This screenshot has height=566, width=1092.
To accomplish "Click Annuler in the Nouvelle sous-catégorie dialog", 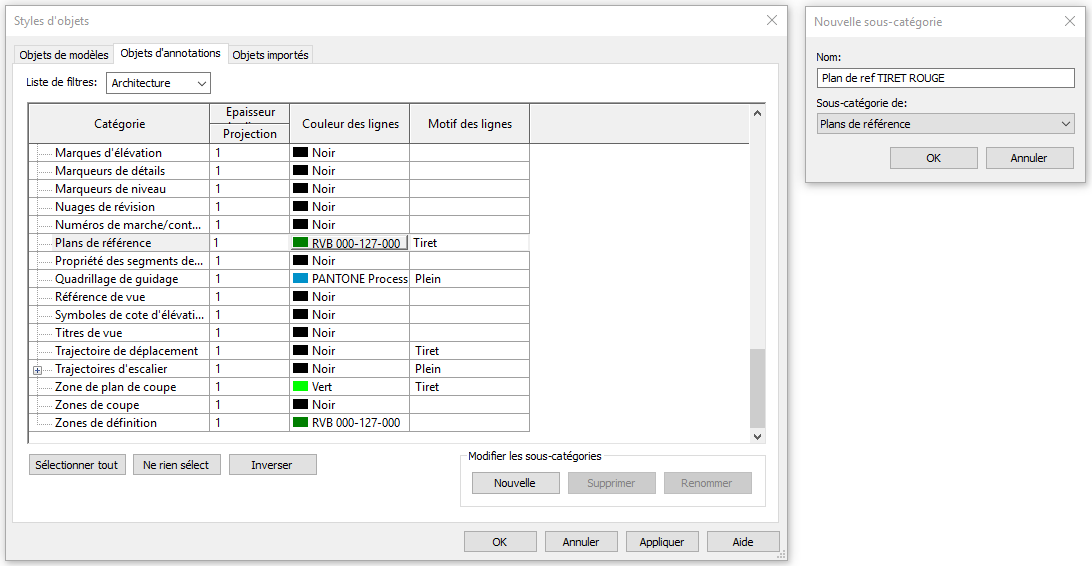I will click(x=1029, y=158).
